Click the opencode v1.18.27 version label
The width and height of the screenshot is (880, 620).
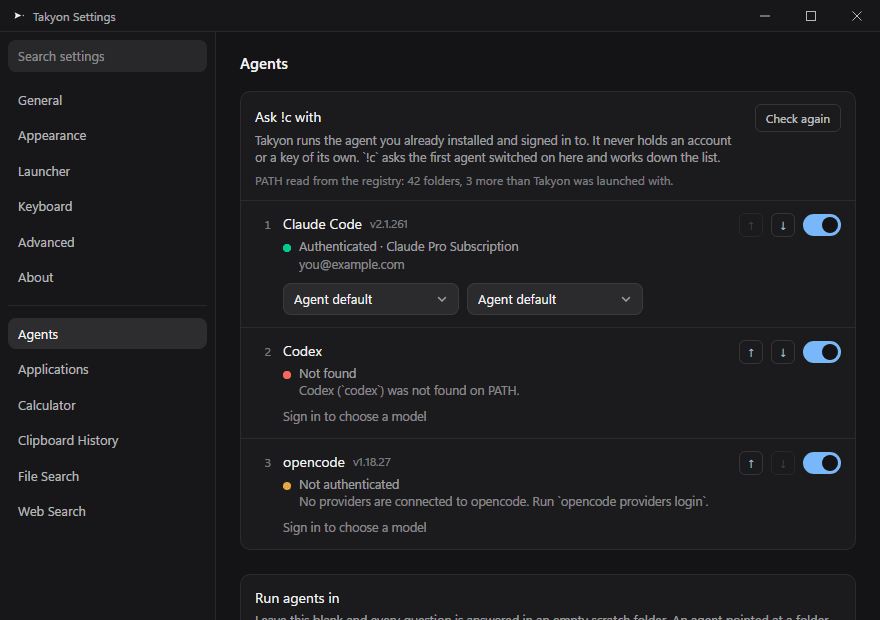click(x=372, y=462)
